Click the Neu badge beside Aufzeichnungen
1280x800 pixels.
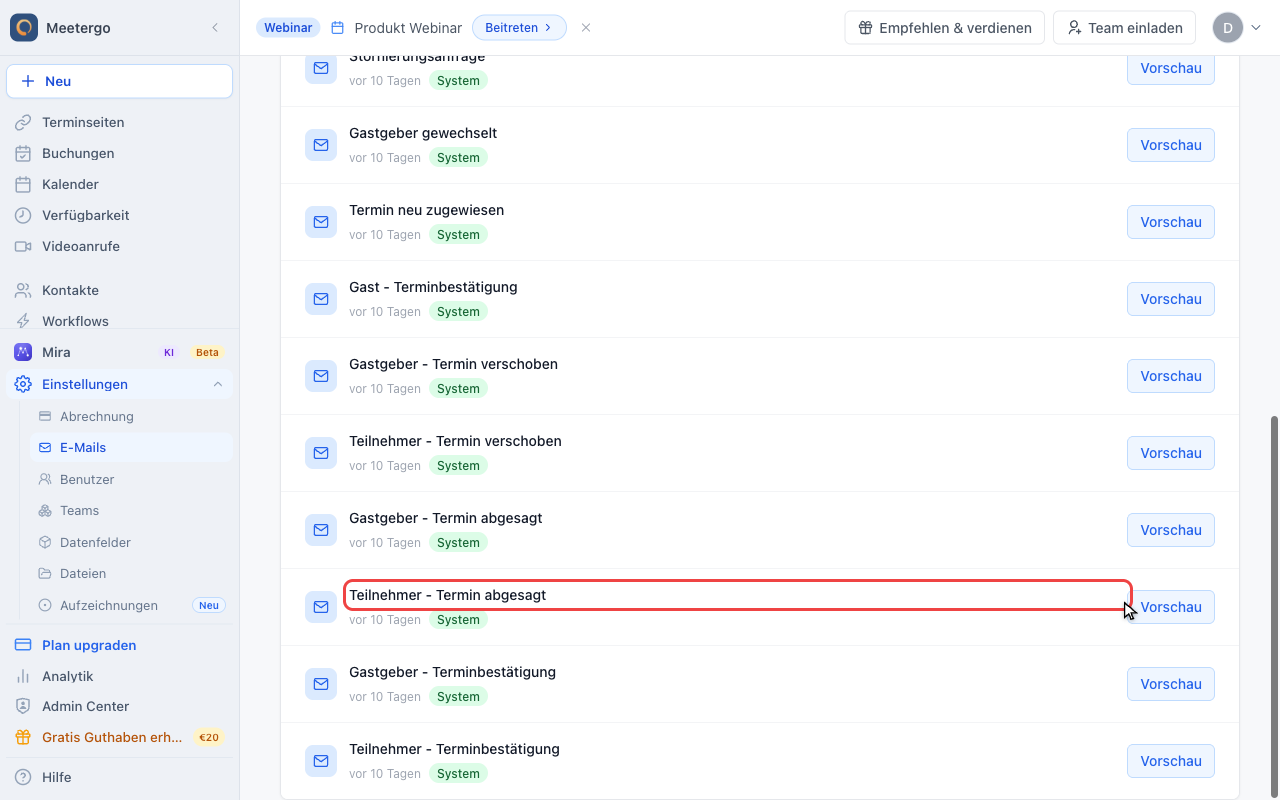(209, 605)
